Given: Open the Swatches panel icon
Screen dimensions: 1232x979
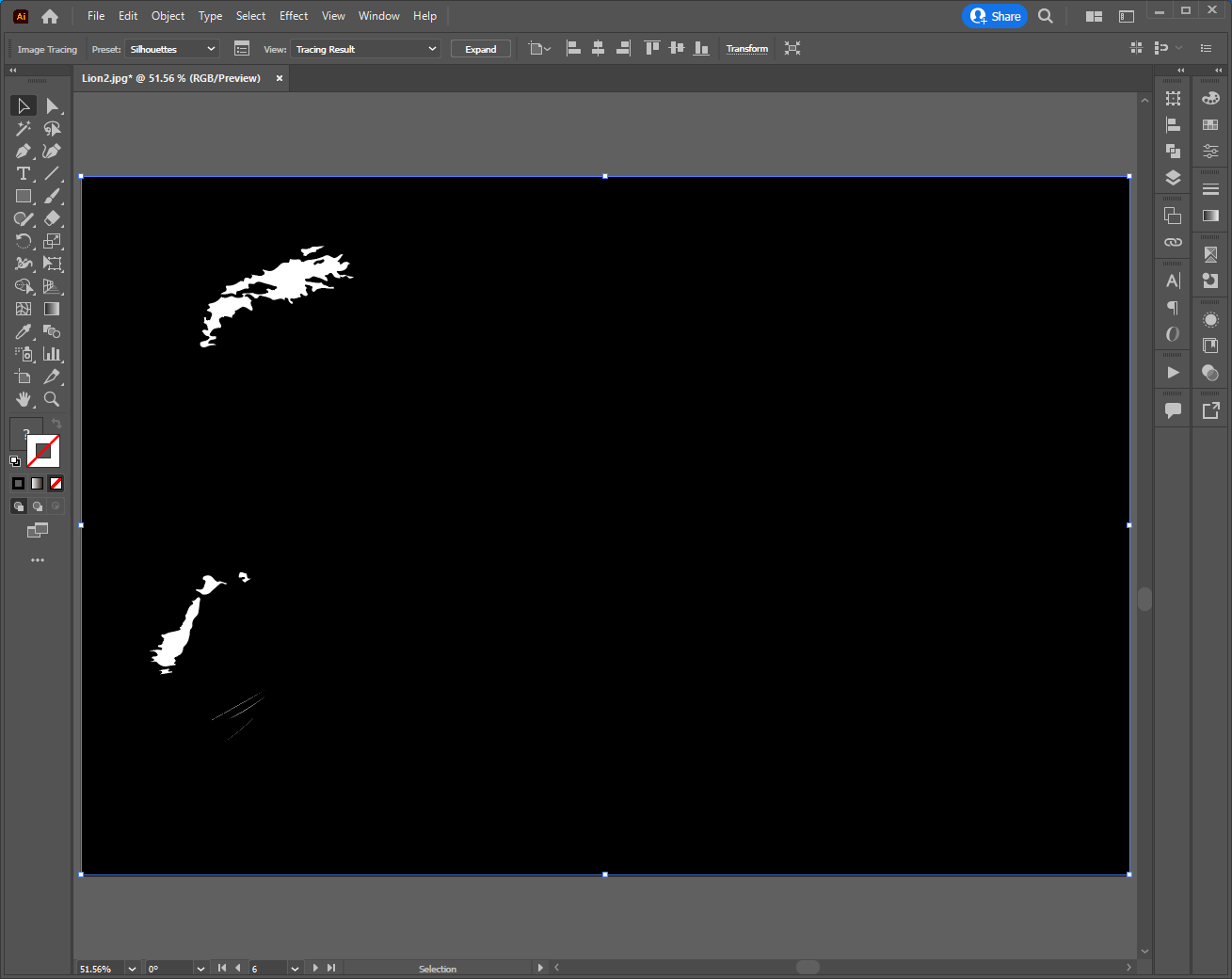Looking at the screenshot, I should pos(1210,124).
